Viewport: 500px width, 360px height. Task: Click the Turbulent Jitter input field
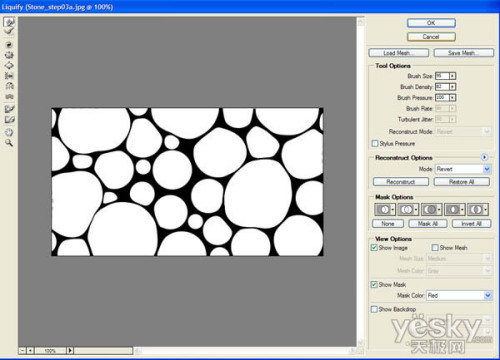pyautogui.click(x=442, y=119)
